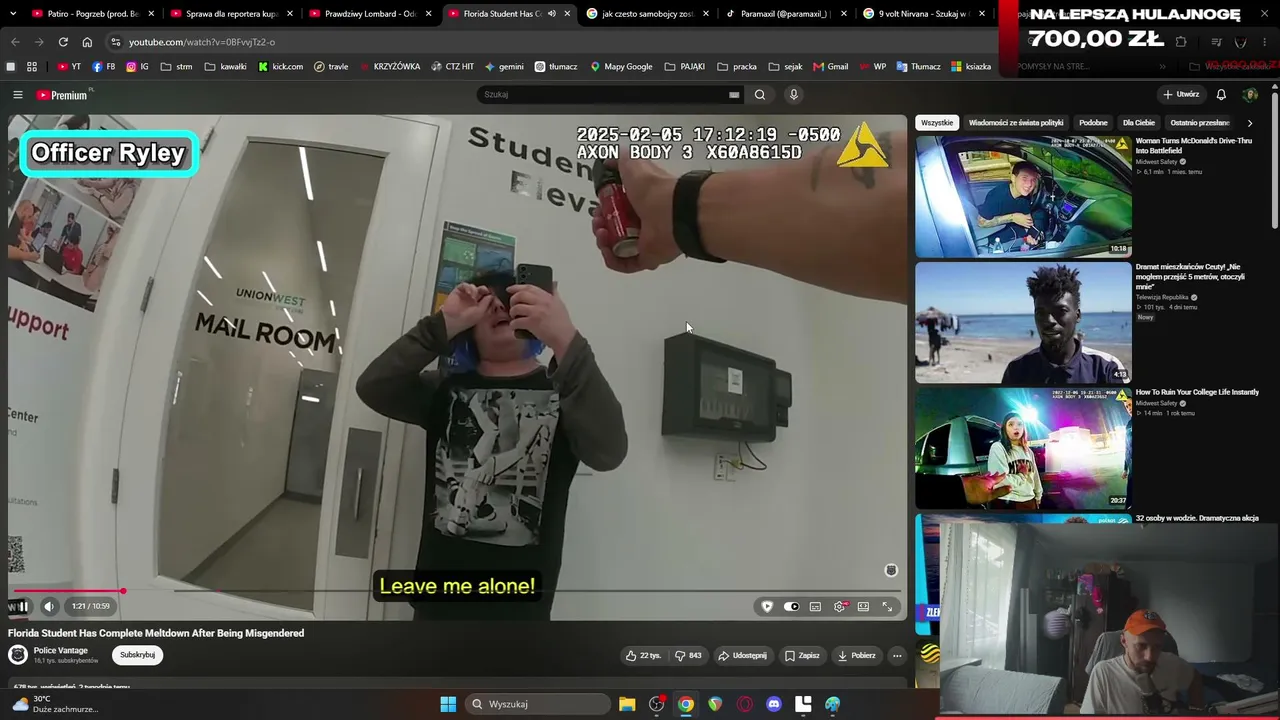Viewport: 1280px width, 720px height.
Task: Expand the strm bookmarks folder
Action: 176,67
